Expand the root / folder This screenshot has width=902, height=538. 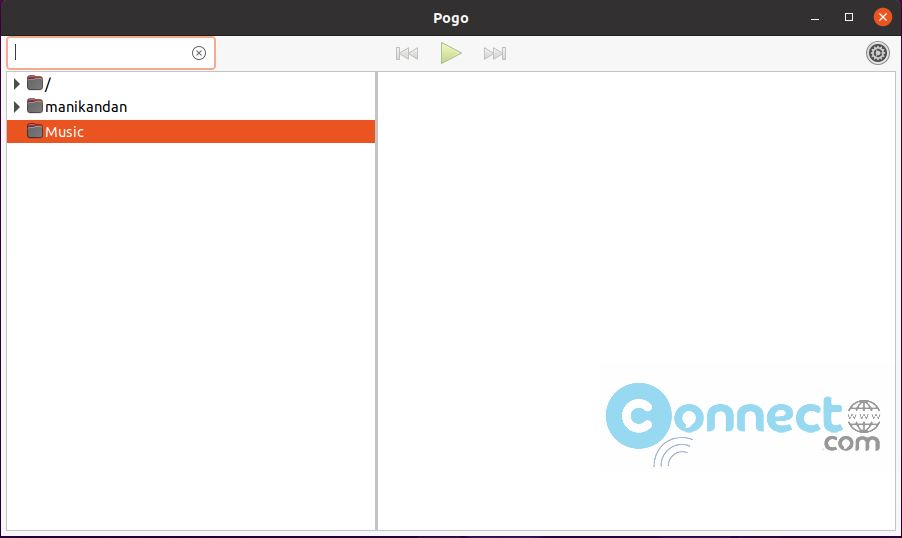pyautogui.click(x=17, y=84)
